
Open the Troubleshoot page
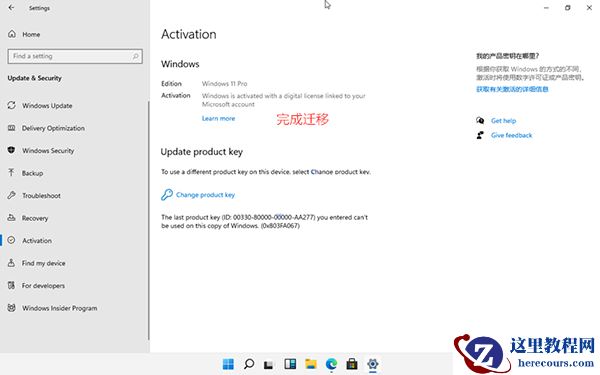(x=41, y=196)
